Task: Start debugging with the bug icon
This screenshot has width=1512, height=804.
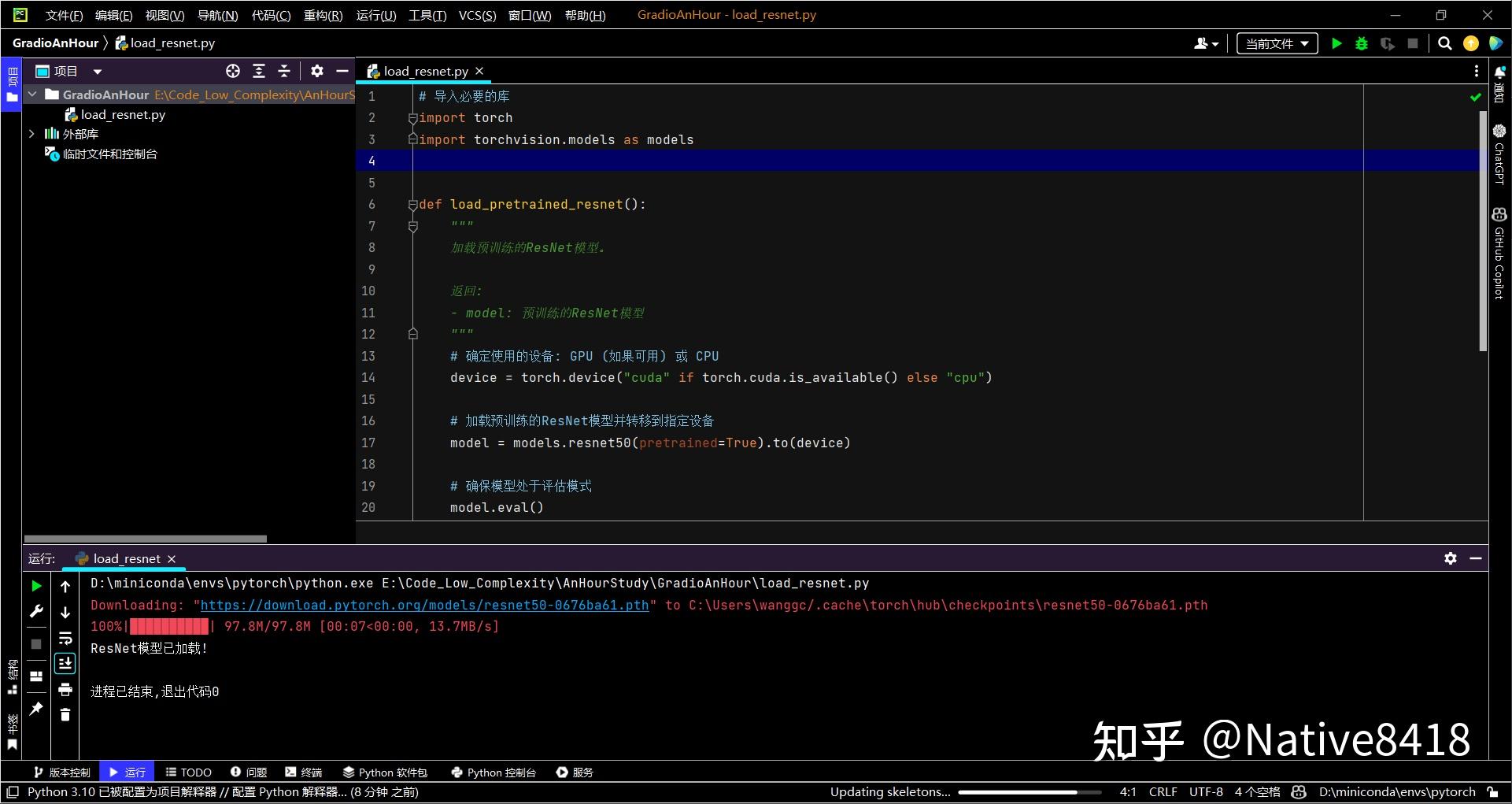Action: [x=1362, y=43]
